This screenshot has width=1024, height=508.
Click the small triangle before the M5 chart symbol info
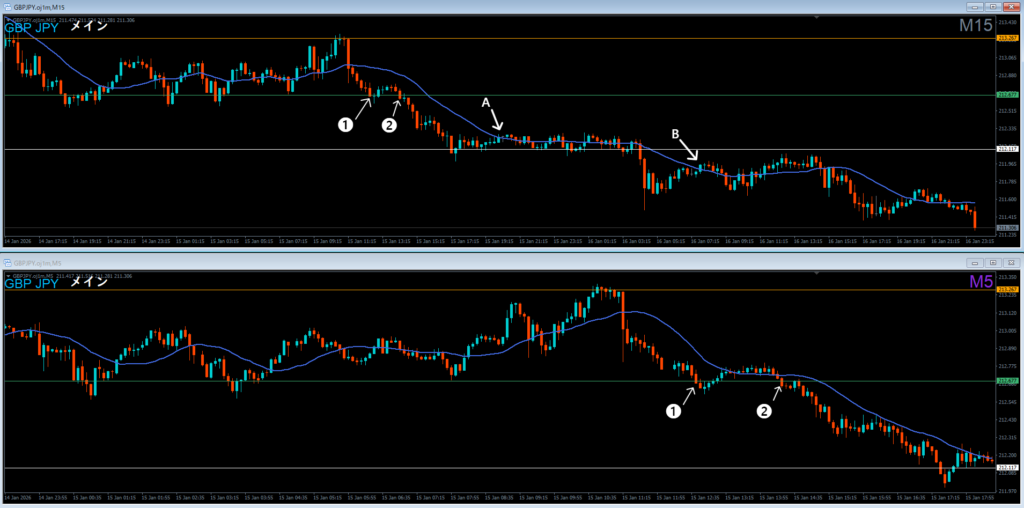pyautogui.click(x=8, y=276)
